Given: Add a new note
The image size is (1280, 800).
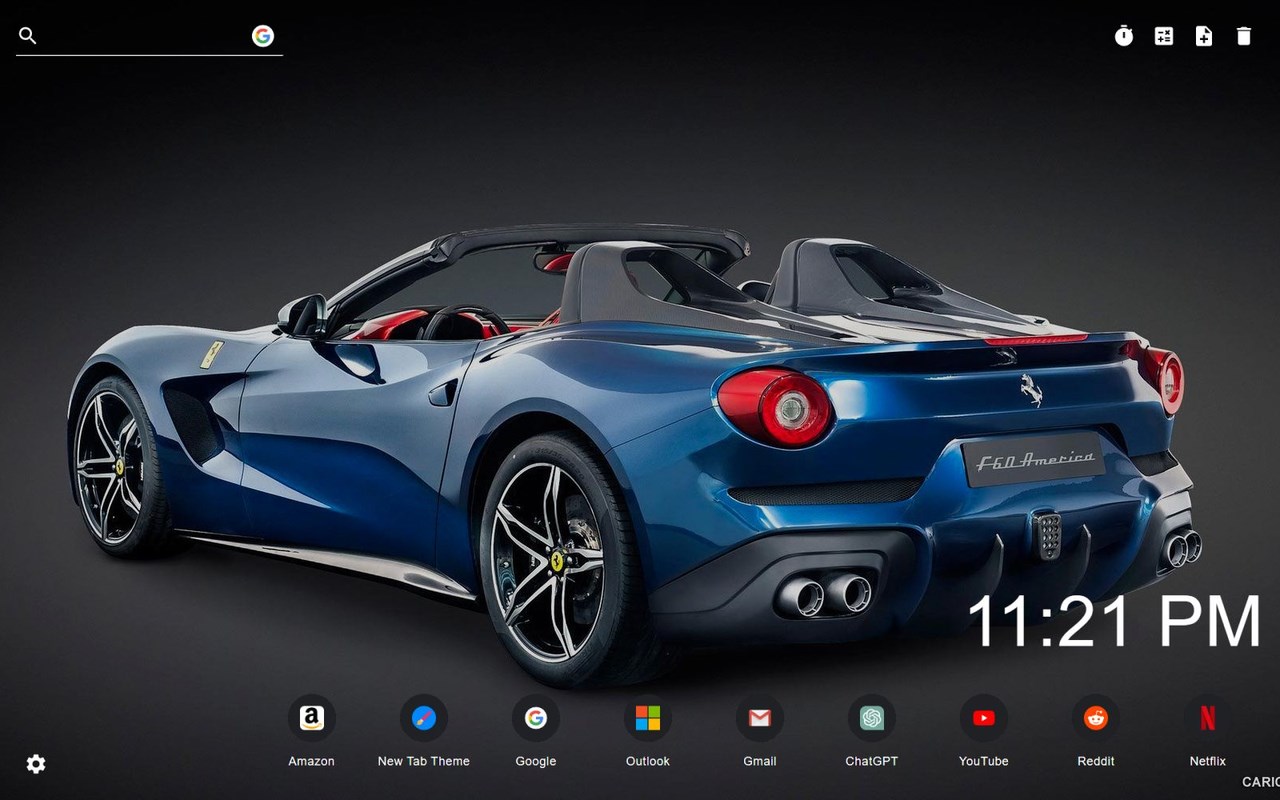Looking at the screenshot, I should tap(1204, 36).
